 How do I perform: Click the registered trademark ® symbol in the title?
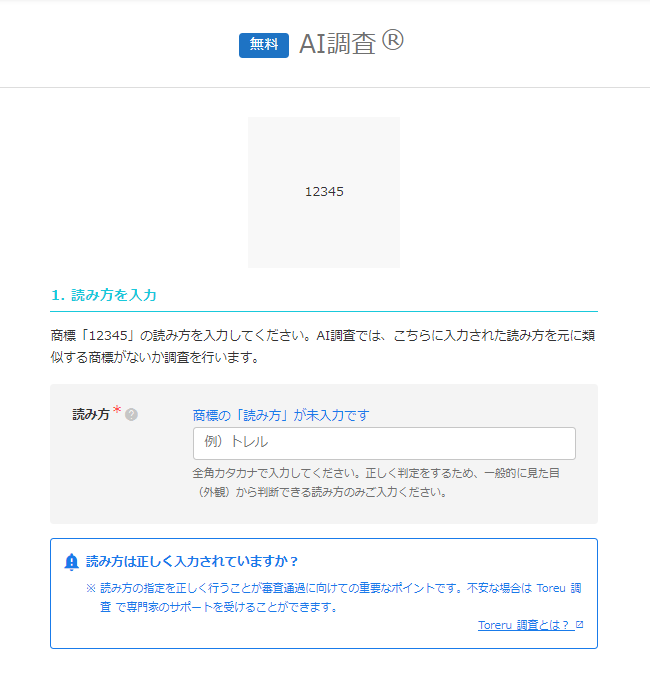[x=393, y=40]
